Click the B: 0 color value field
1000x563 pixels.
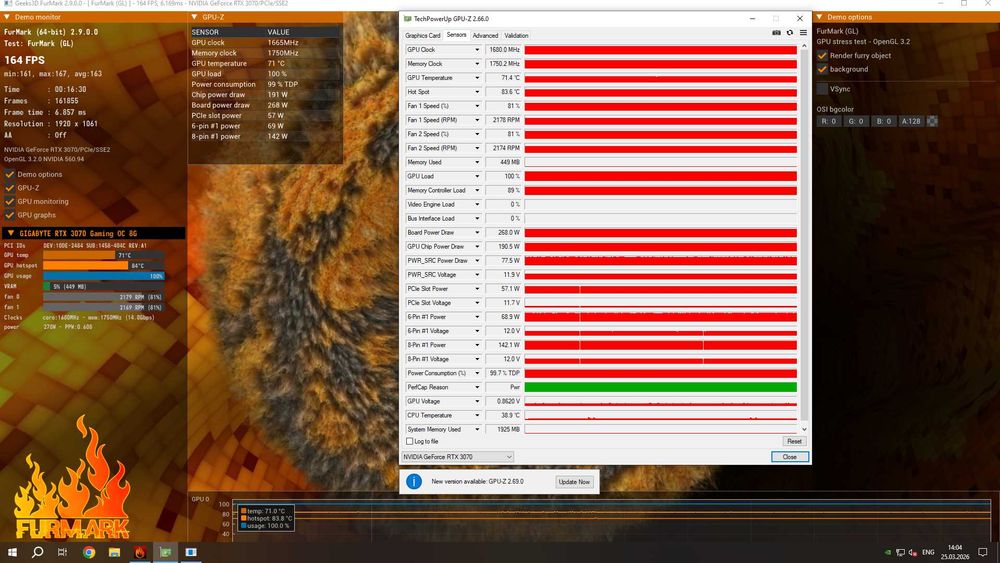pos(883,121)
